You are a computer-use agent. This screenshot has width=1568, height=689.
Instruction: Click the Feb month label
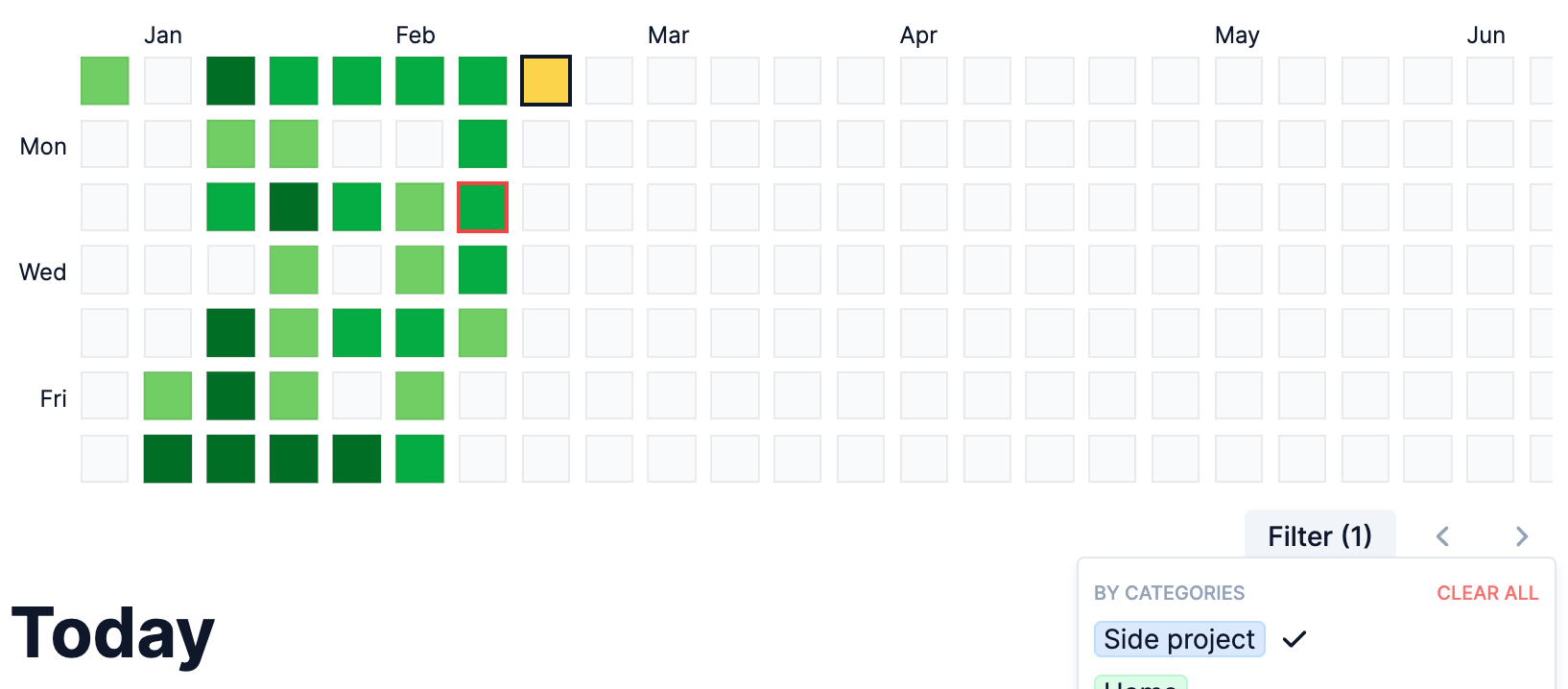point(416,36)
